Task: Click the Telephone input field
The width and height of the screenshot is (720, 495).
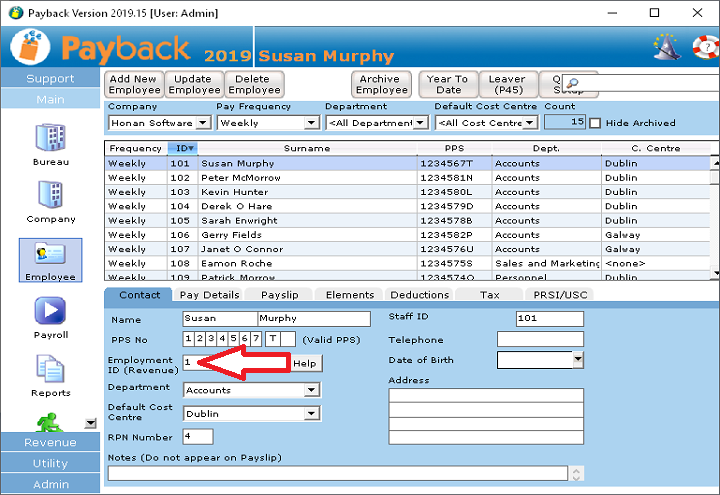Action: 539,340
